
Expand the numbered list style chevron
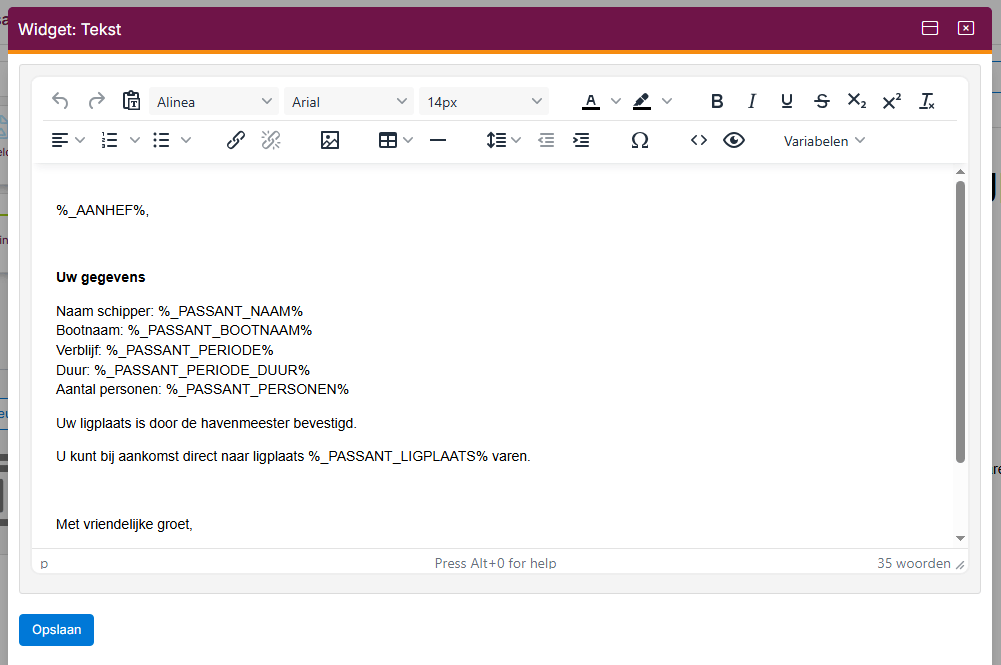click(x=135, y=140)
